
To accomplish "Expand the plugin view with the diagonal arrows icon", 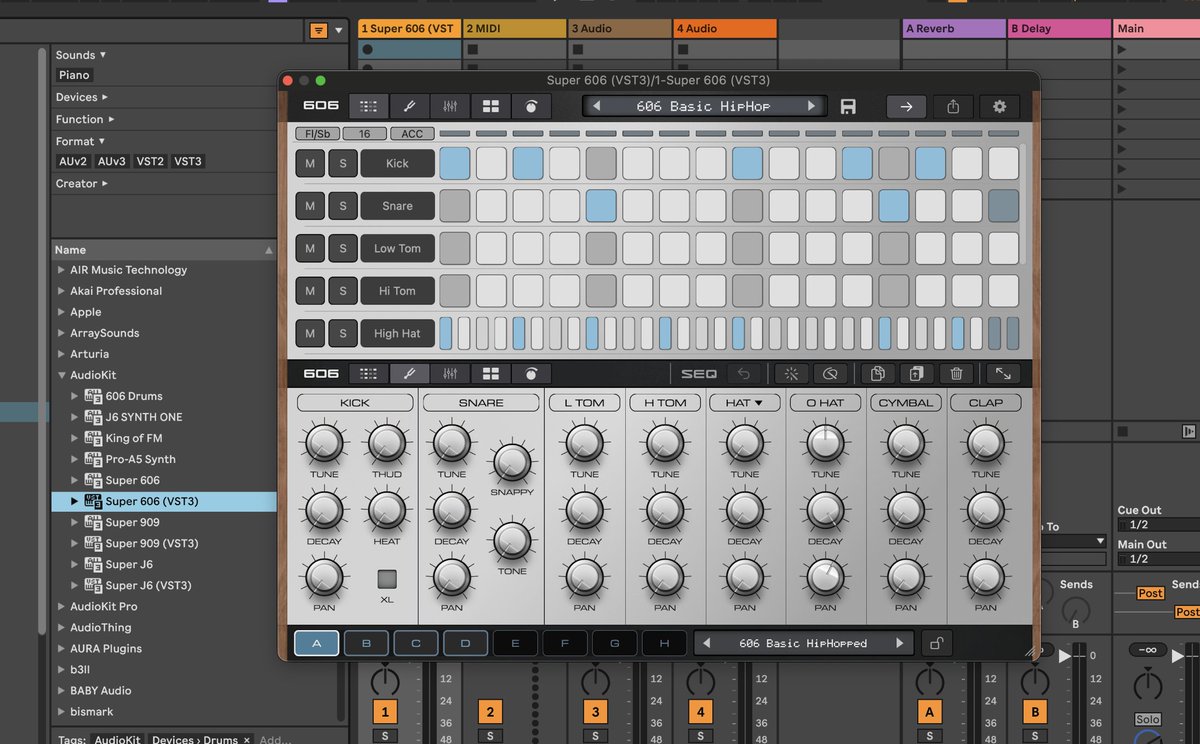I will [1002, 373].
